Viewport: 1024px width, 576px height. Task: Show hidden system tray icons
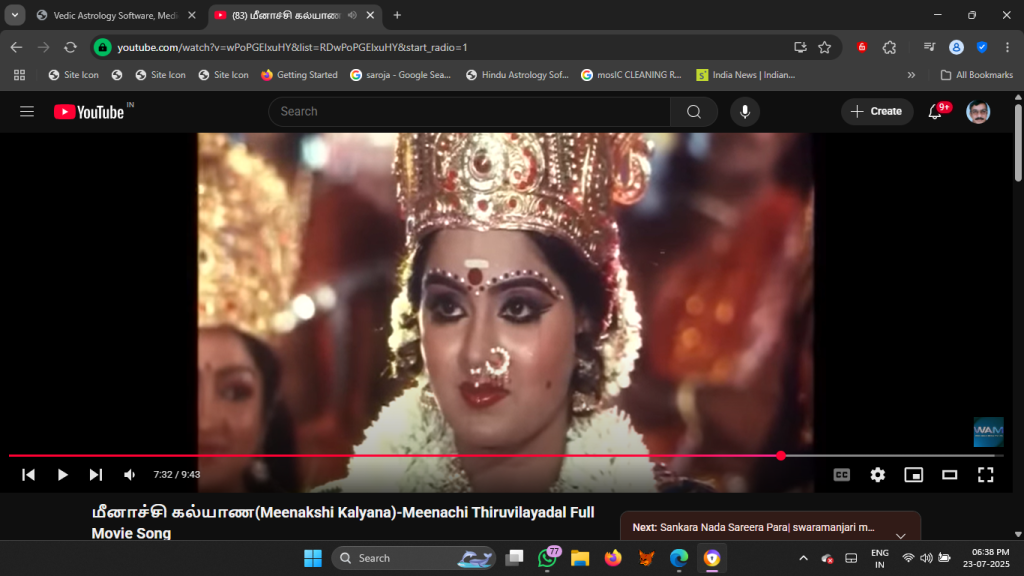(x=803, y=558)
